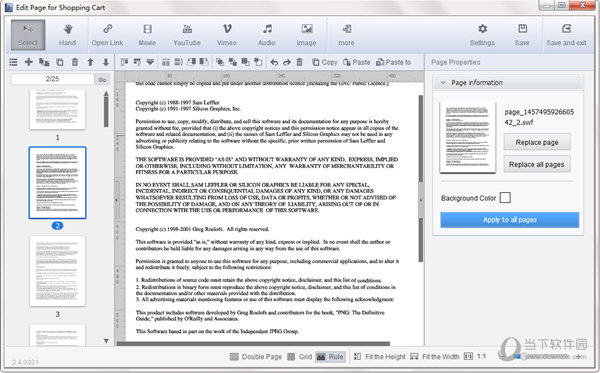The height and width of the screenshot is (373, 600).
Task: Collapse the right properties panel arrow
Action: [421, 200]
